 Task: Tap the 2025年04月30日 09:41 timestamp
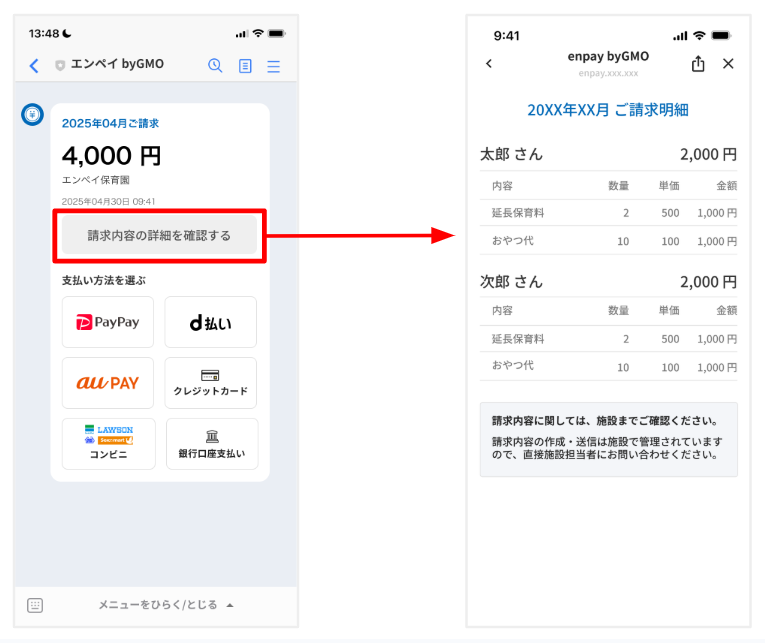click(108, 201)
